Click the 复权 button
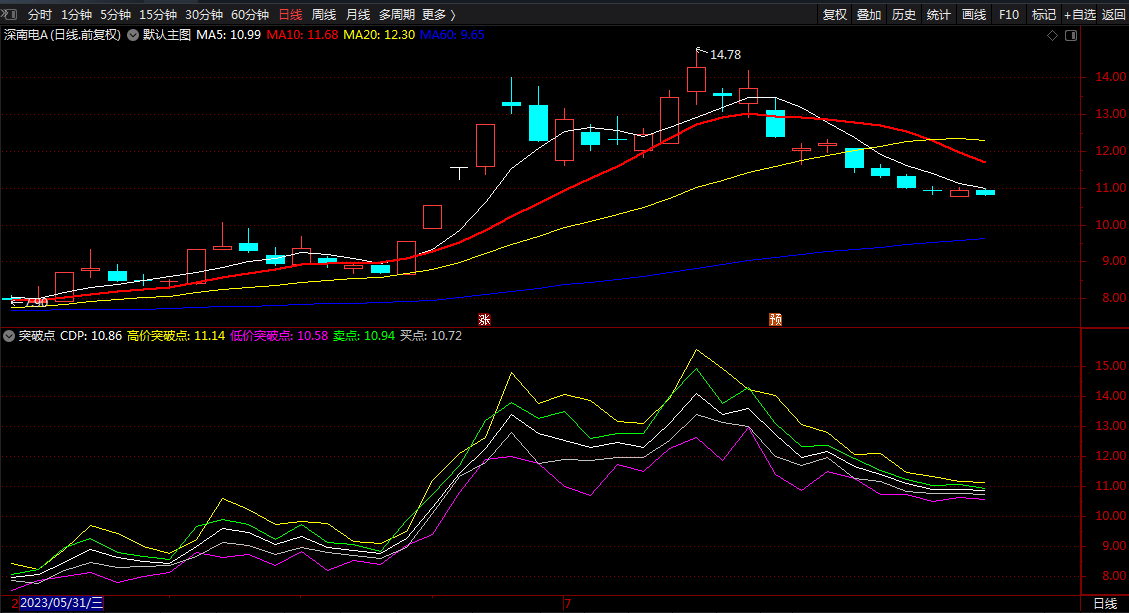This screenshot has width=1129, height=613. 835,14
